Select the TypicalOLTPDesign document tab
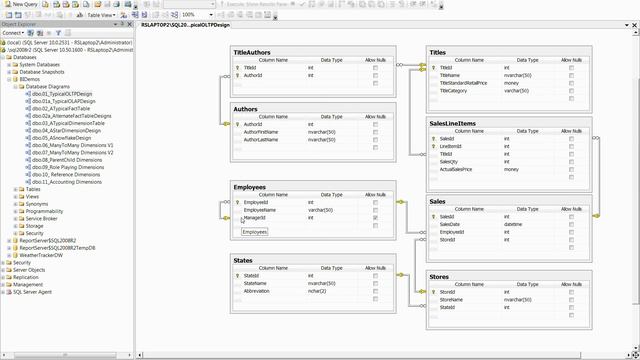 tap(185, 25)
